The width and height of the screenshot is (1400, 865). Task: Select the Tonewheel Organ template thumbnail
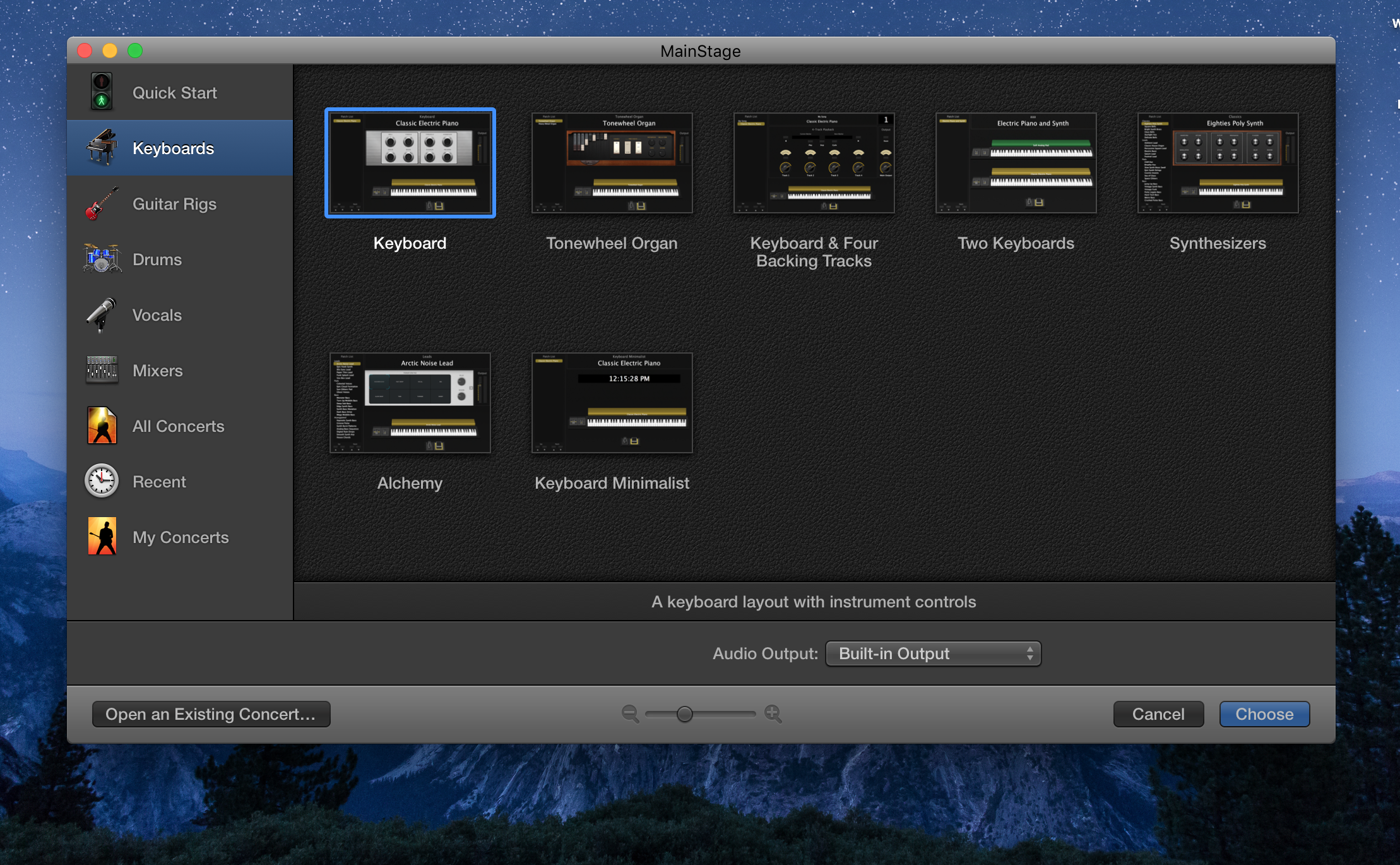(612, 163)
